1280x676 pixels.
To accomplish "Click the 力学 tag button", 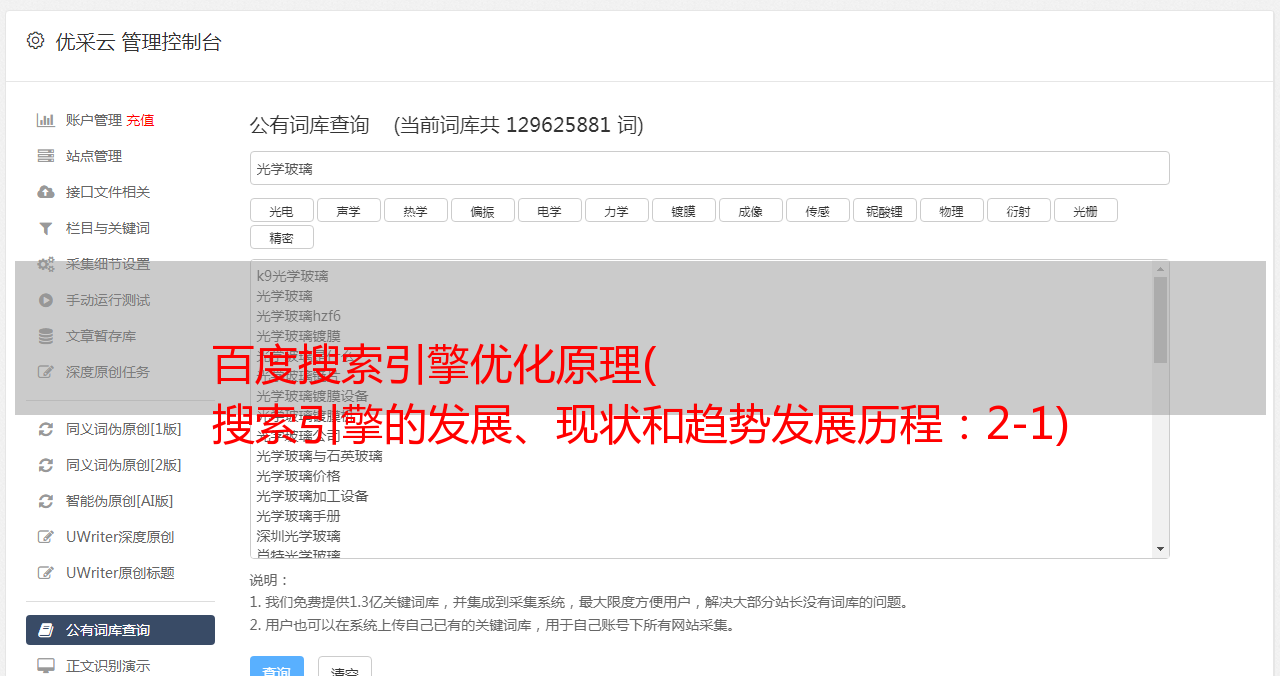I will point(616,210).
